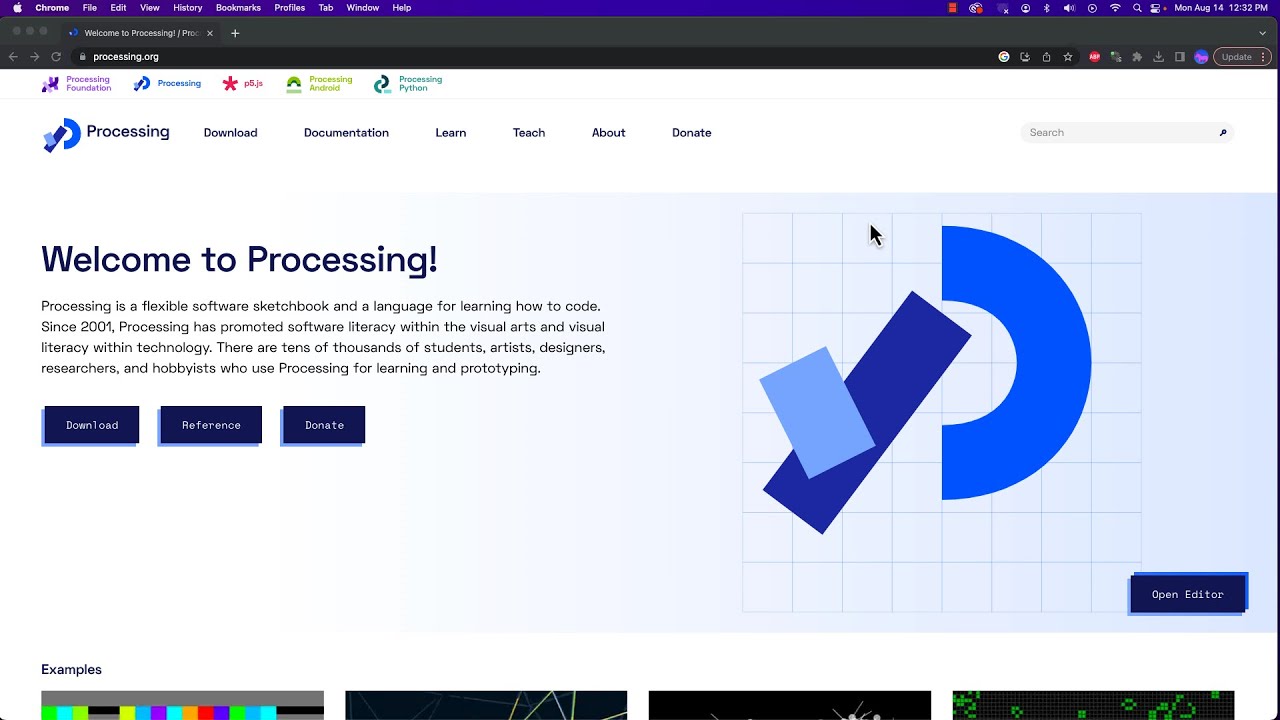Open the Learn navigation item

451,133
